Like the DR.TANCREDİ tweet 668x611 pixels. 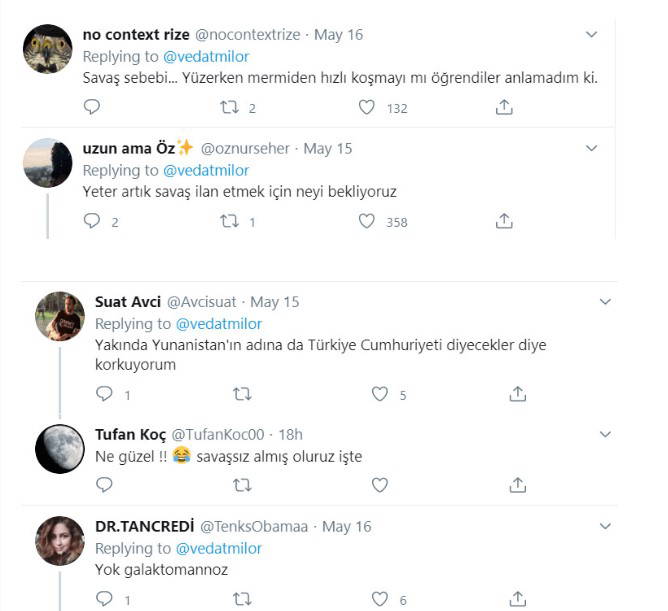380,599
